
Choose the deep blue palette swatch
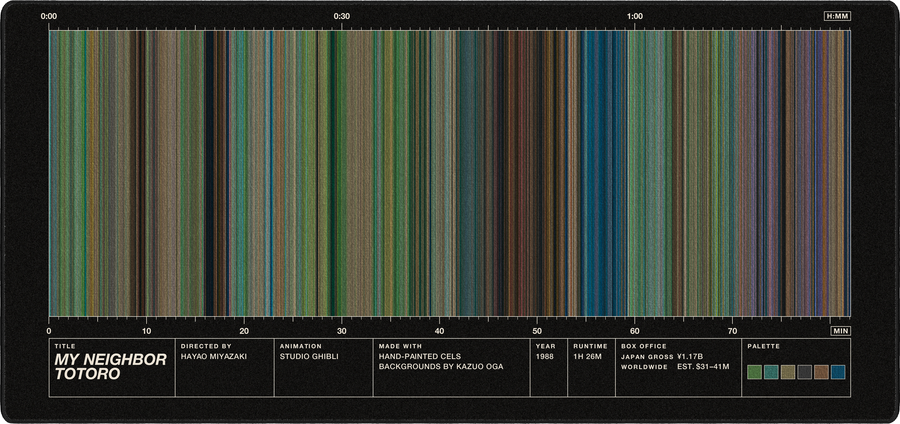(x=838, y=372)
